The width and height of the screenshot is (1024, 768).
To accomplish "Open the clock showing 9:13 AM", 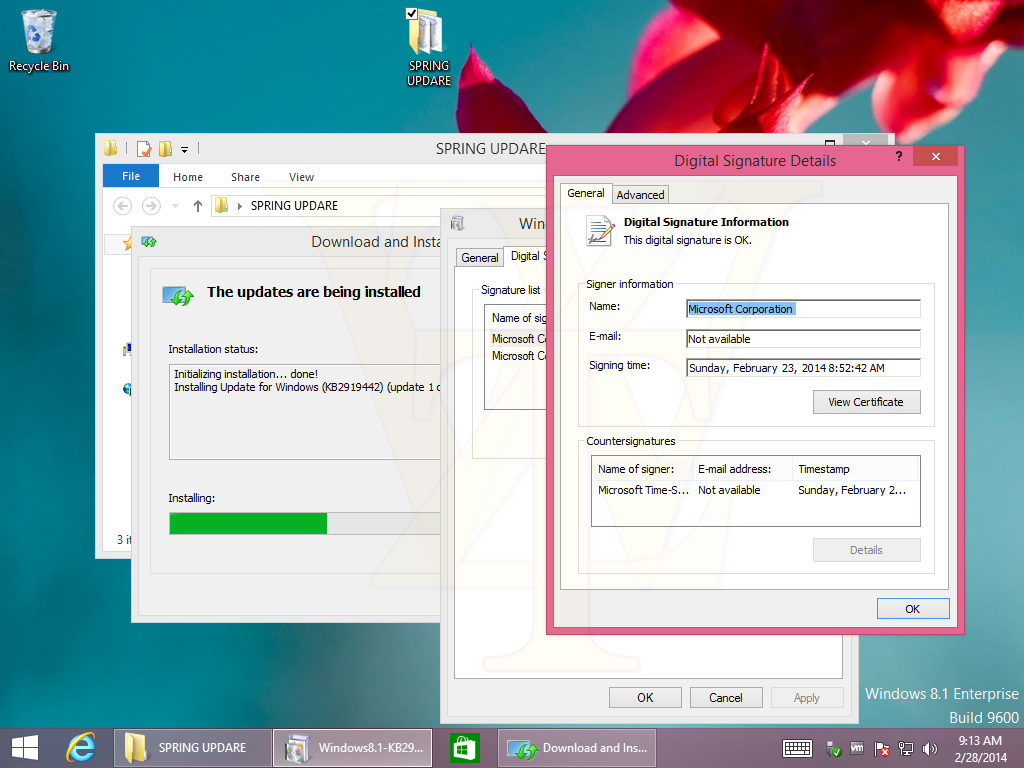I will (980, 749).
